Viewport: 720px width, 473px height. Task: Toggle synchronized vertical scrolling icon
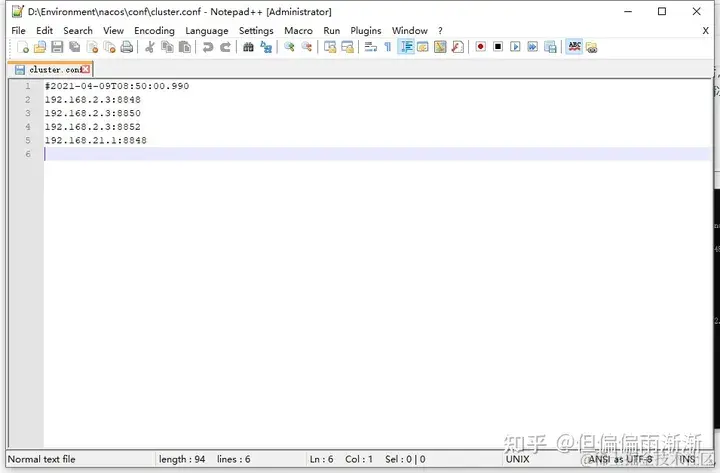(330, 47)
